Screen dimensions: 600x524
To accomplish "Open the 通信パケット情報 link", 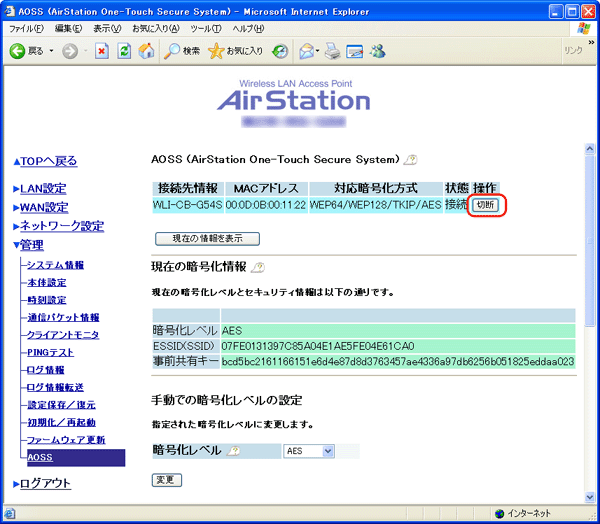I will tap(63, 317).
